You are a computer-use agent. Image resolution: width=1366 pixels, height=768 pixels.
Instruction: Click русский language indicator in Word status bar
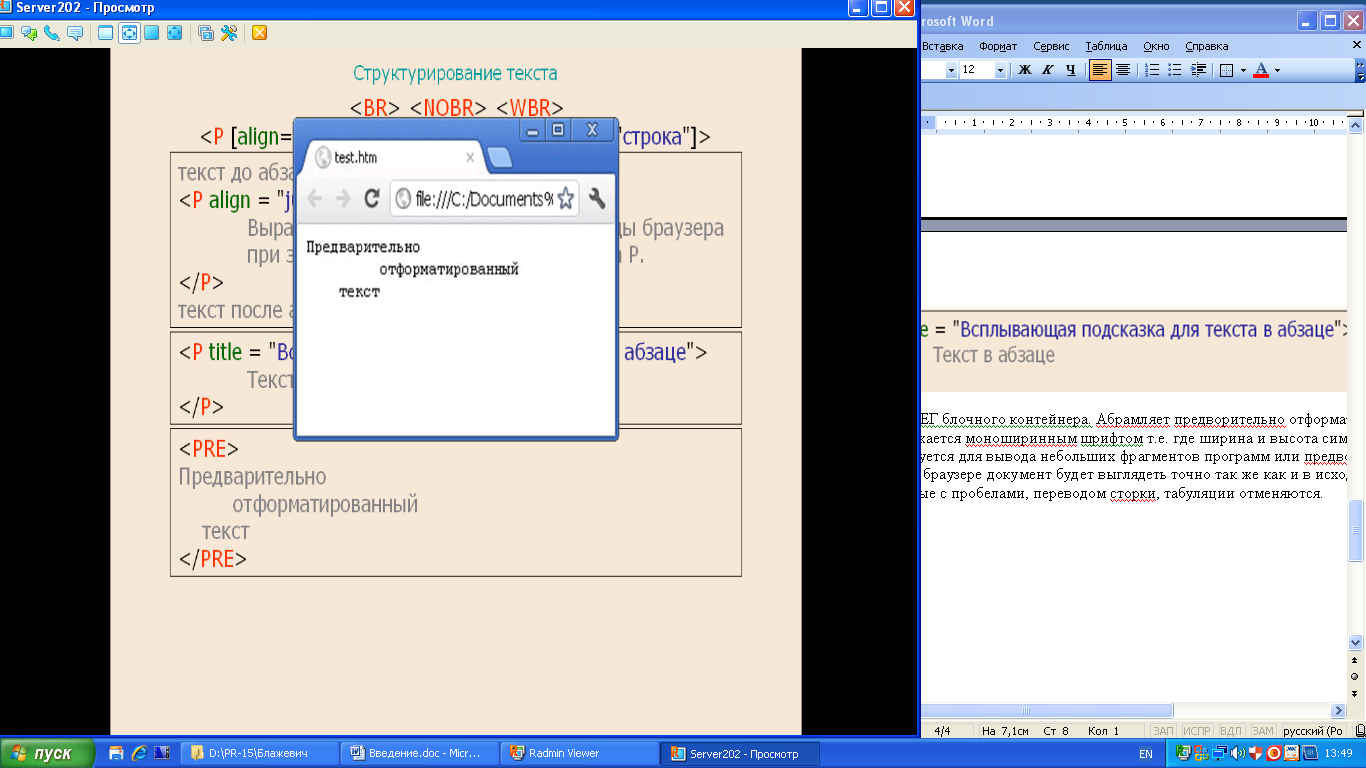[x=1313, y=731]
